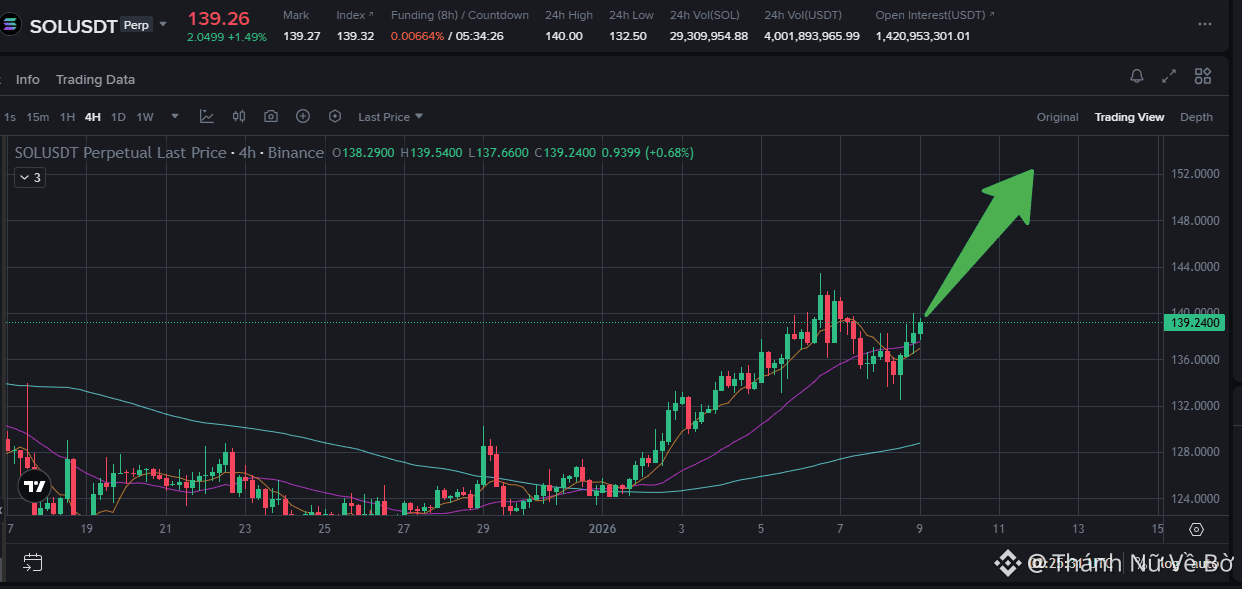Viewport: 1242px width, 589px height.
Task: Click the close value C139.2400 in legend
Action: click(x=565, y=153)
